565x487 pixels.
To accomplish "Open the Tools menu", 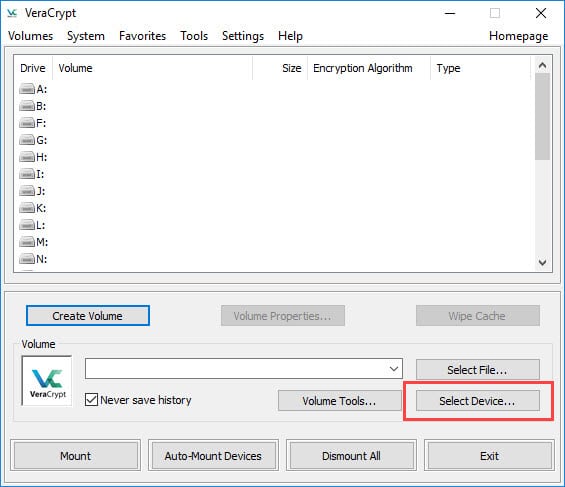I will click(194, 36).
